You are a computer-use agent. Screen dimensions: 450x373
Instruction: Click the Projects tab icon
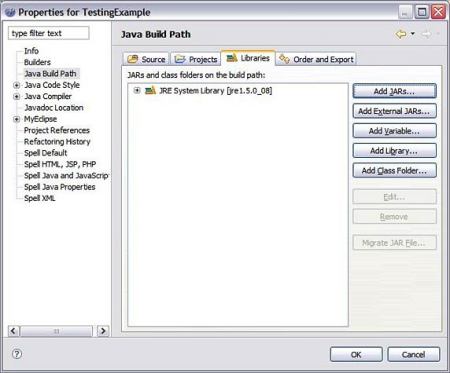180,59
